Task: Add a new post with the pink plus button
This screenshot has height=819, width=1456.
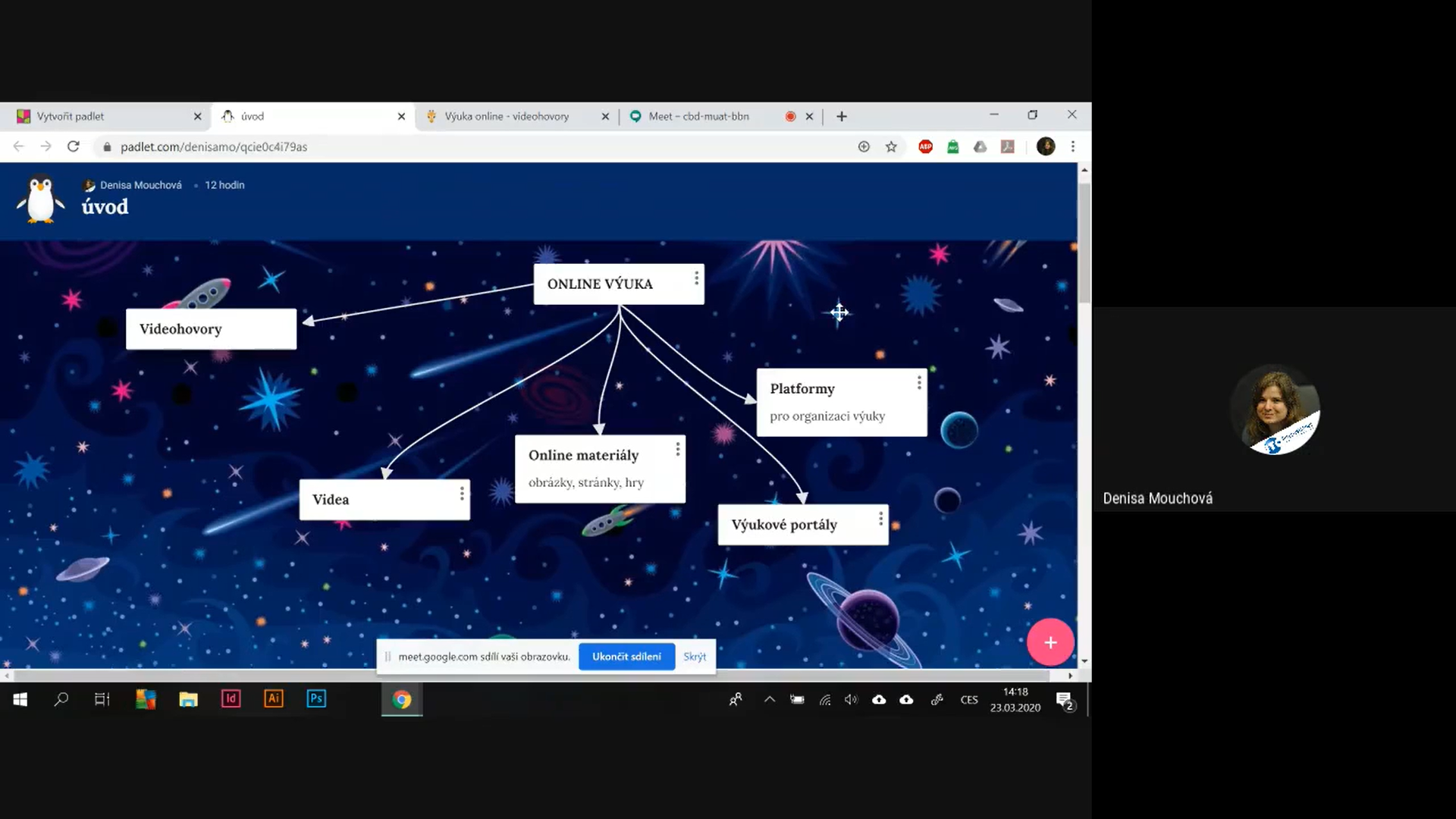Action: [x=1050, y=642]
